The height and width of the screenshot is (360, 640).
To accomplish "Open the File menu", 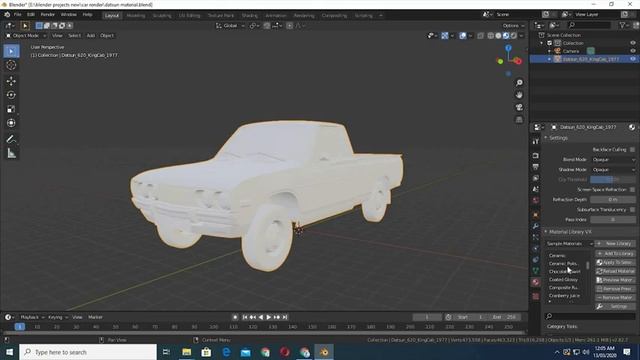I will [18, 14].
